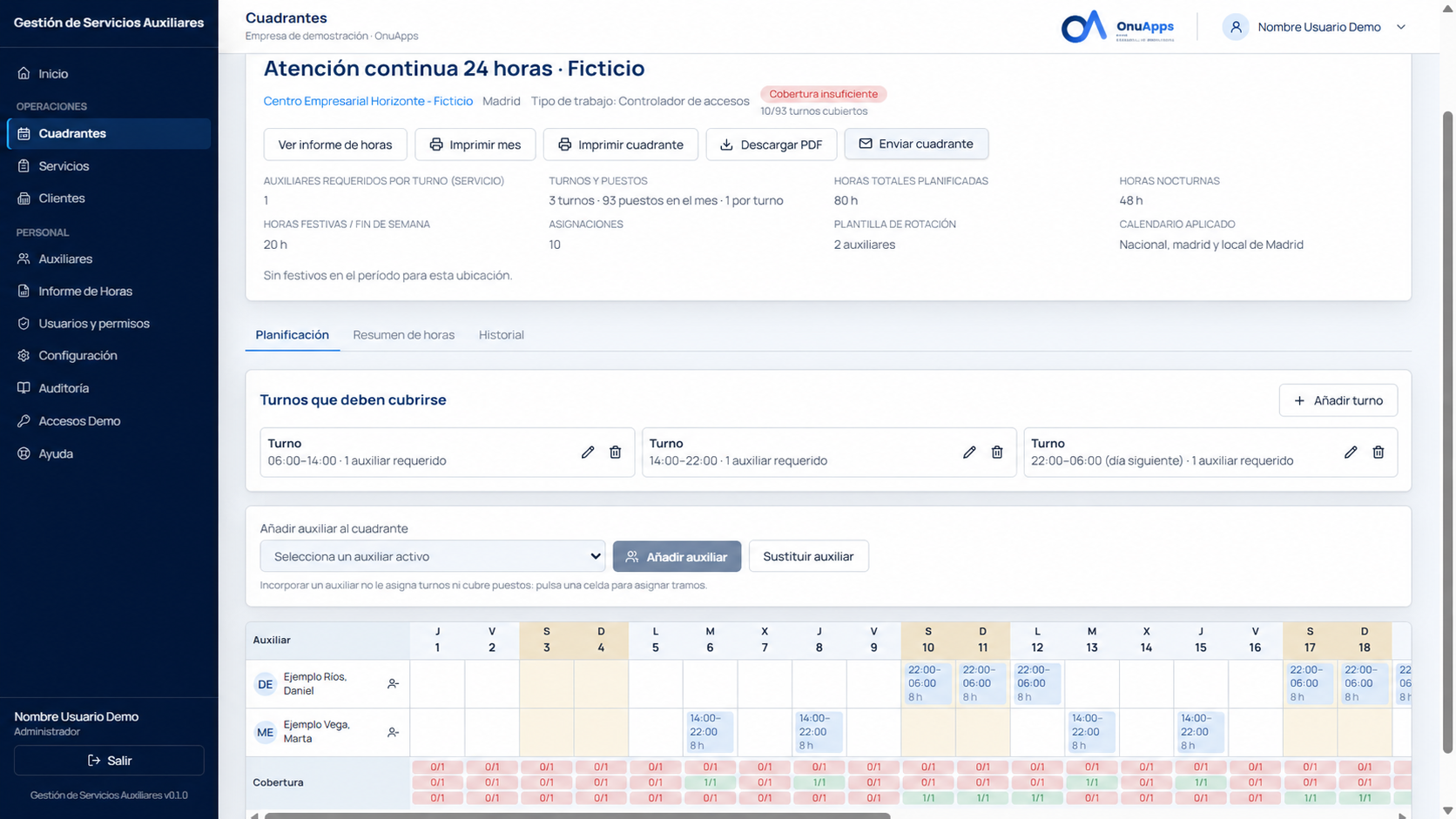Download the PDF with Descargar PDF
The height and width of the screenshot is (819, 1456).
[771, 144]
